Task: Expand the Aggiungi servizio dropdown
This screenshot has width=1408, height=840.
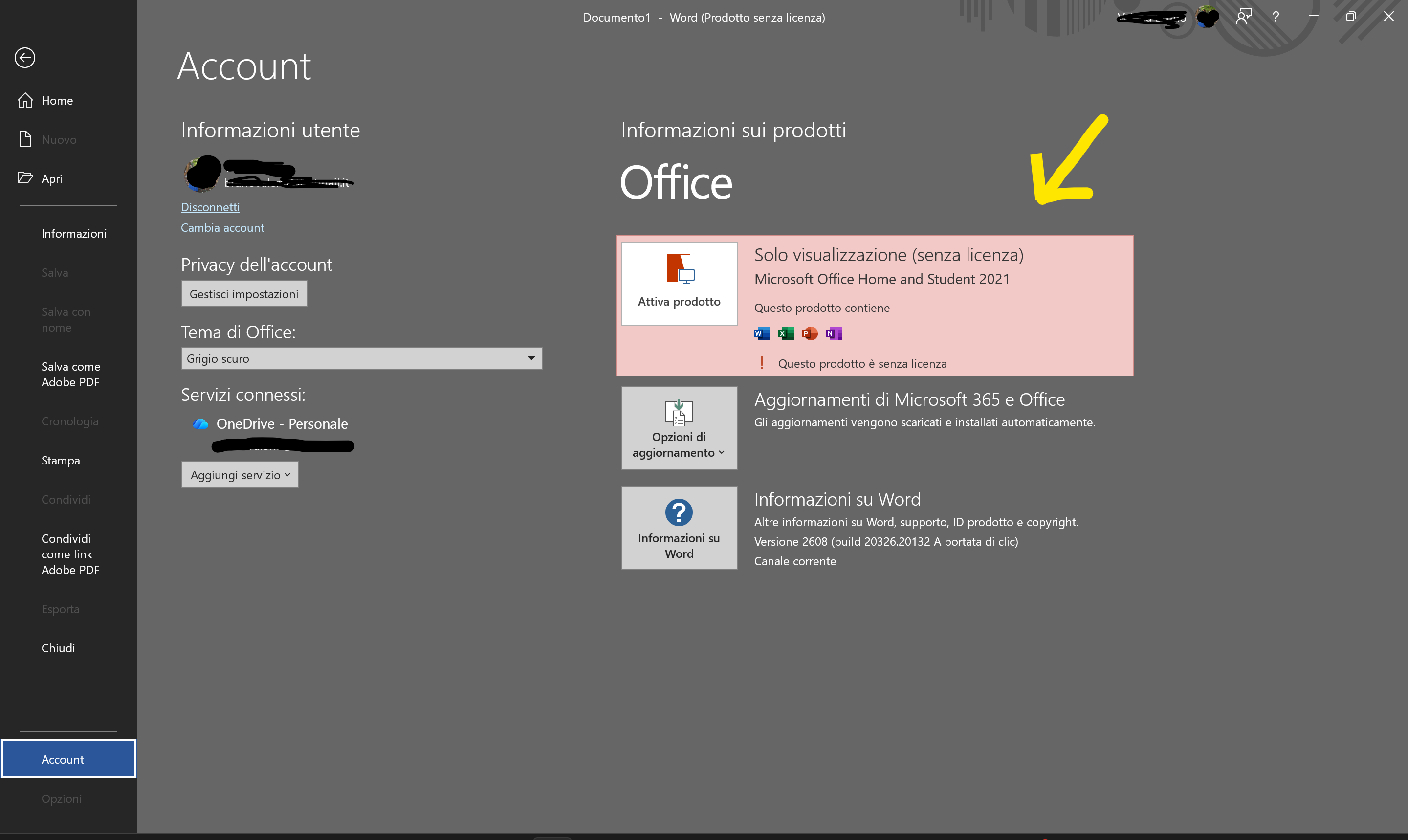Action: (240, 474)
